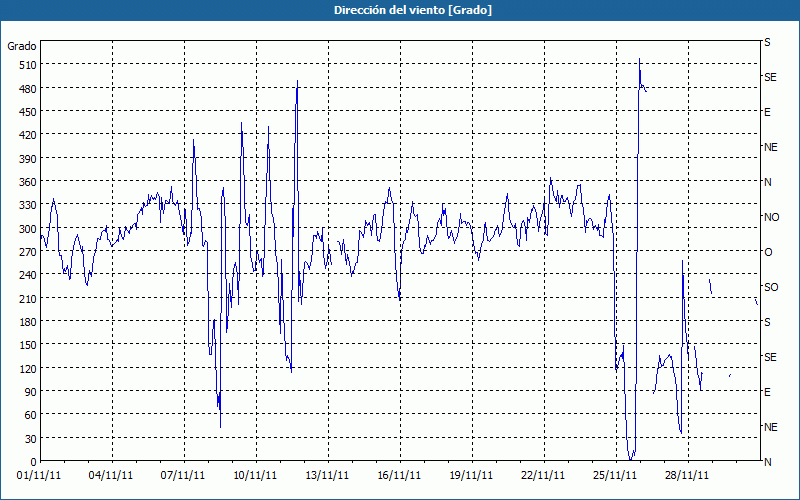This screenshot has width=800, height=500.
Task: Pick the 22/11/11 date label
Action: 543,476
